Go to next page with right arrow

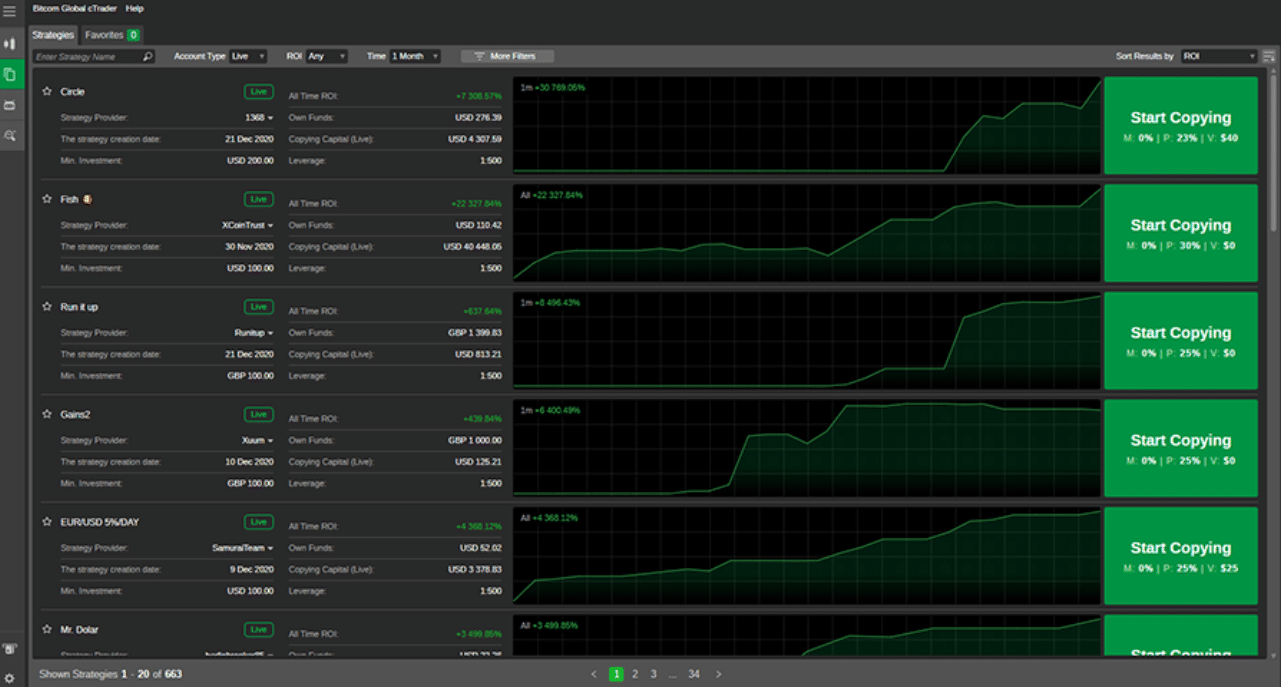click(718, 674)
